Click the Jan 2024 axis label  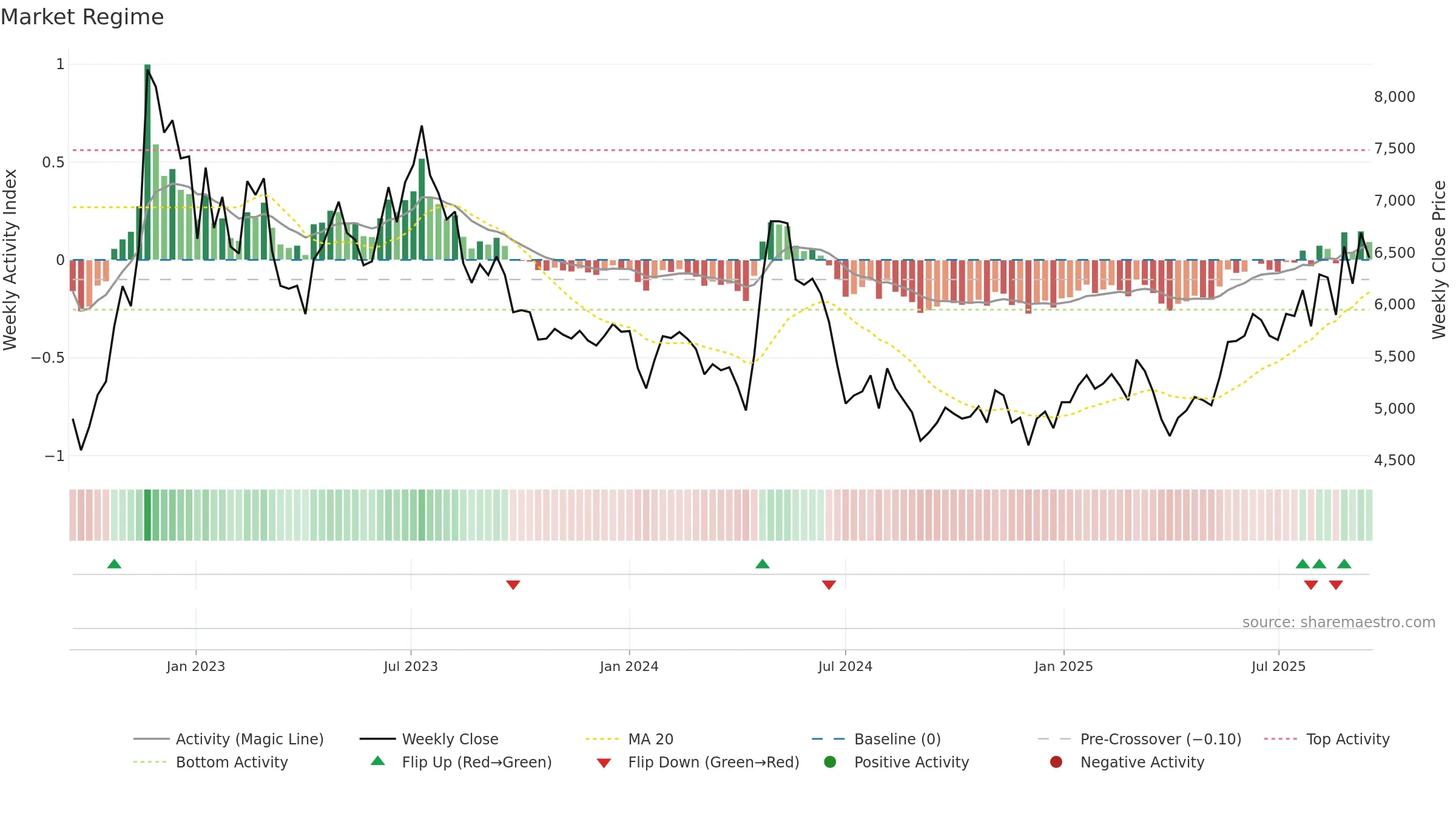pos(629,666)
